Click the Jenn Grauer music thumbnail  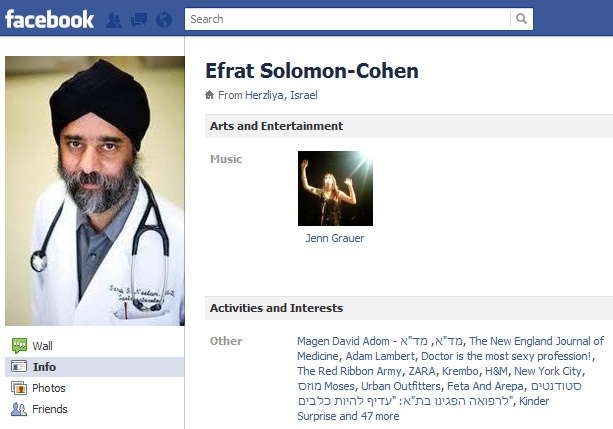click(335, 188)
